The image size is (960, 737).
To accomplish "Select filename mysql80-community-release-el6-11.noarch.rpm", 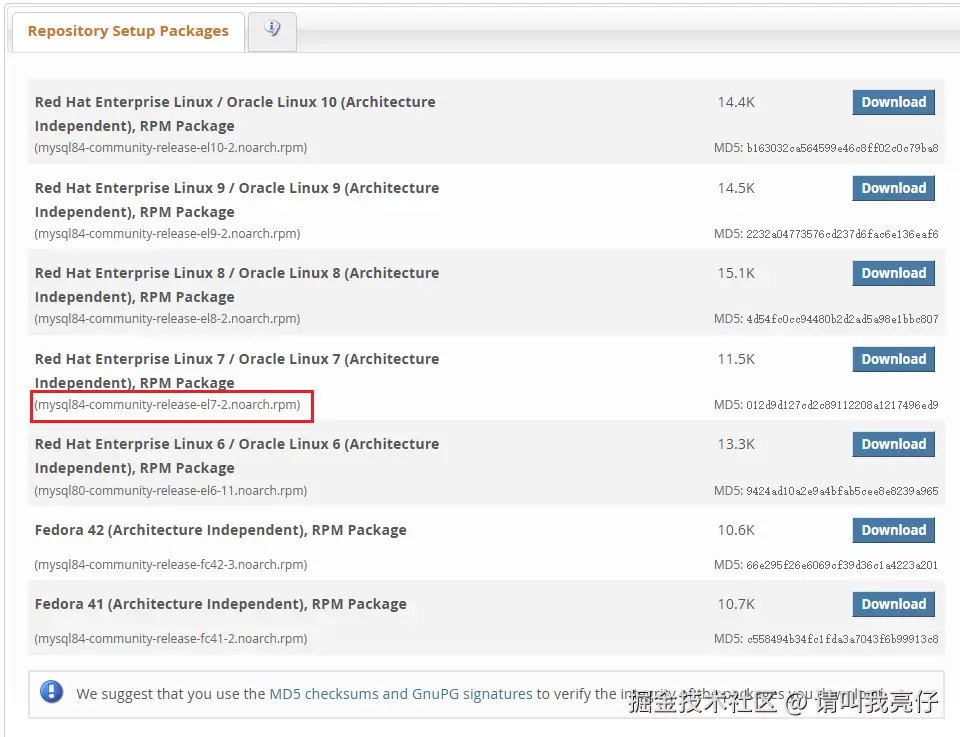I will click(171, 490).
